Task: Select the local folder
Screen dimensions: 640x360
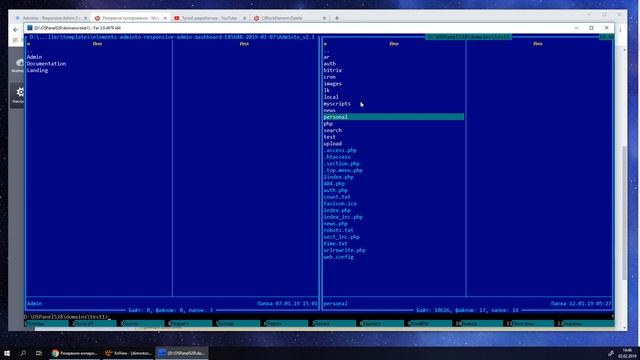Action: coord(331,97)
